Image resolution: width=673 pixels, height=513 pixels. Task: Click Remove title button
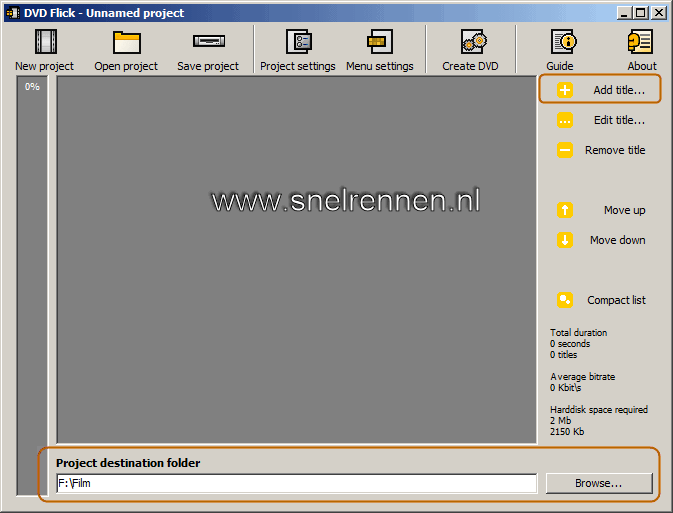pos(600,150)
